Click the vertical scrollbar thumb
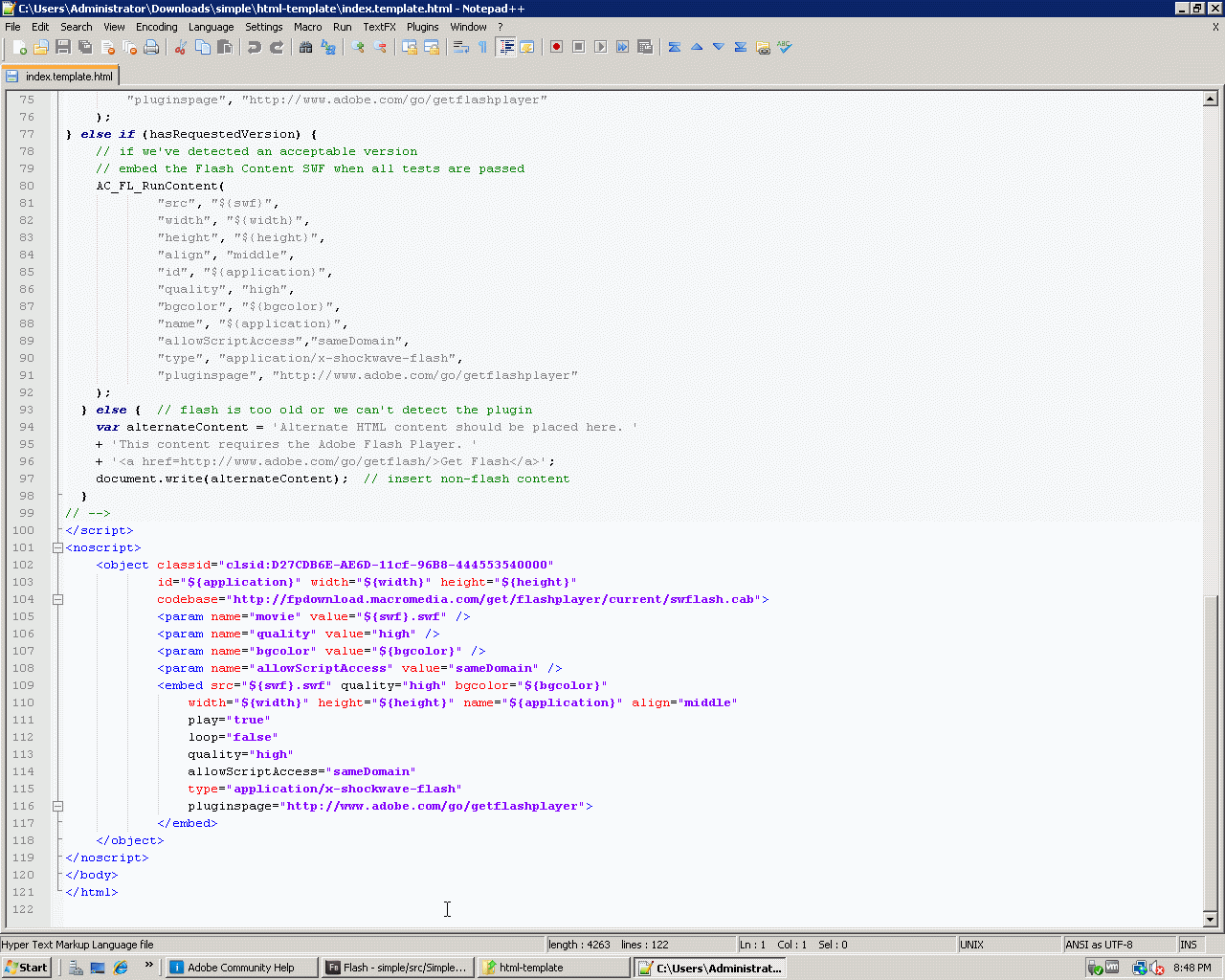This screenshot has height=980, width=1225. point(1210,752)
